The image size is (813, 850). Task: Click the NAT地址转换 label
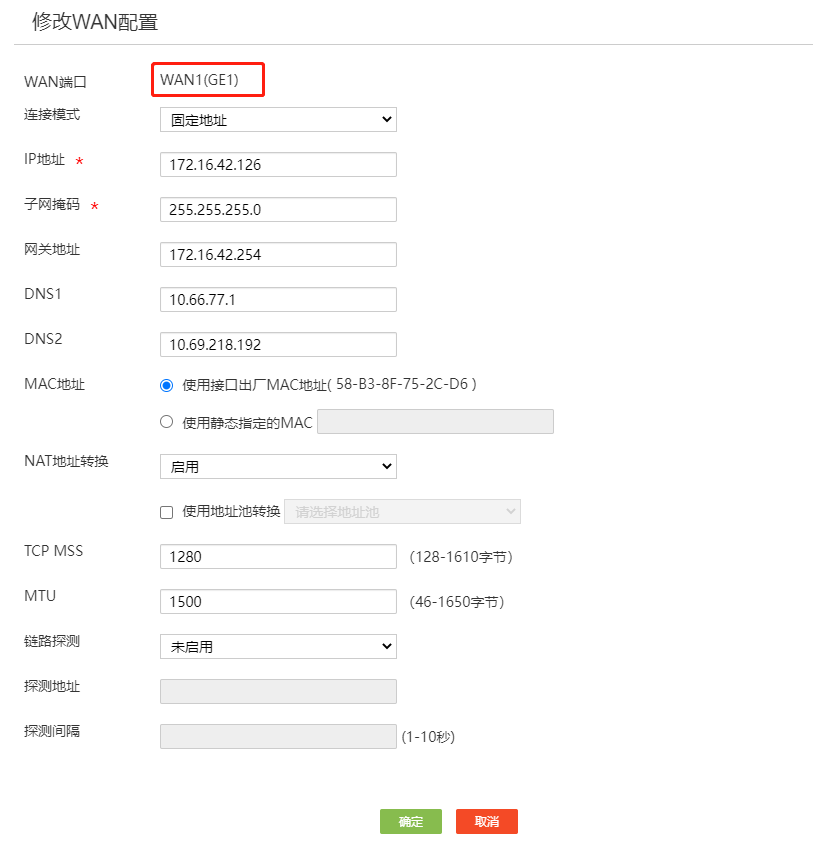[66, 461]
